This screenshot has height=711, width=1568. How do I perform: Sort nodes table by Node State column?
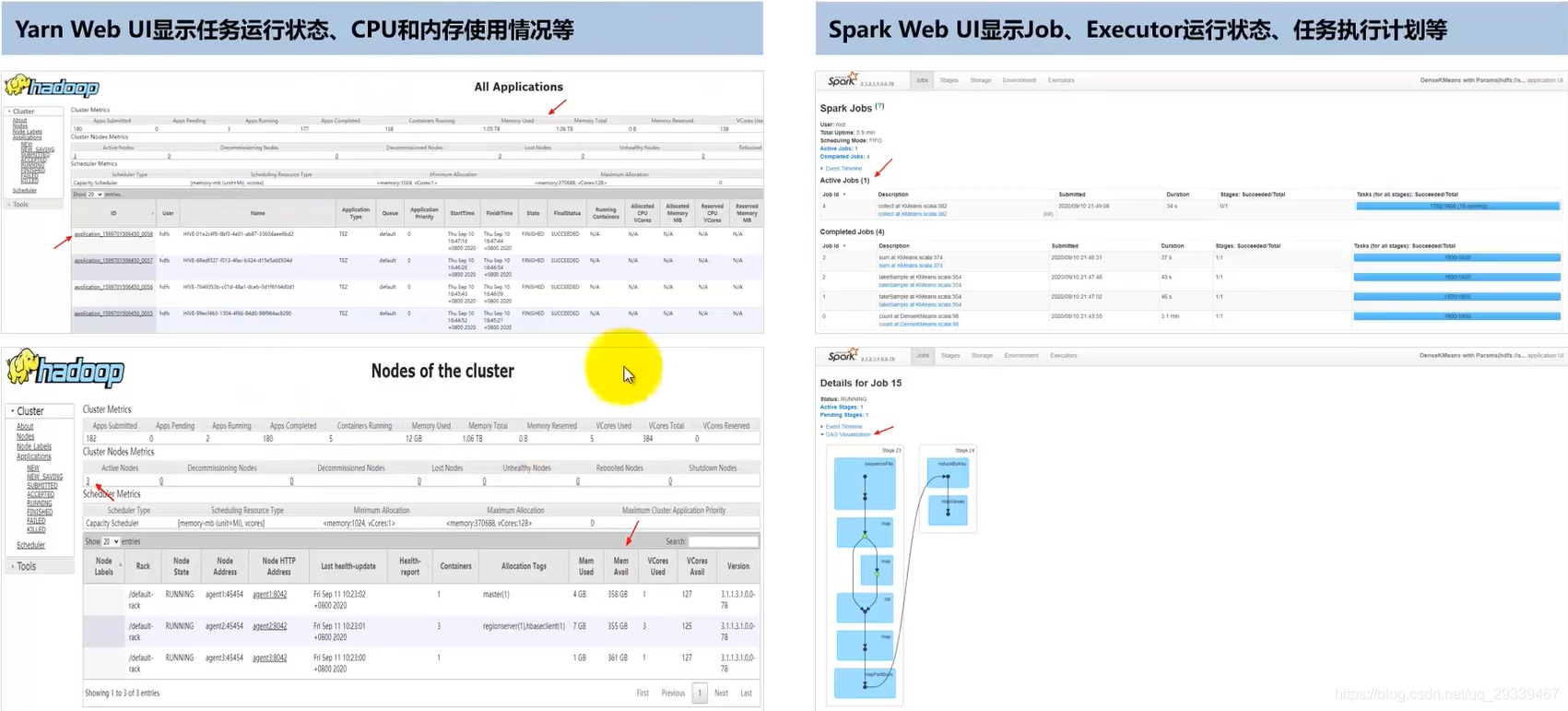coord(182,566)
